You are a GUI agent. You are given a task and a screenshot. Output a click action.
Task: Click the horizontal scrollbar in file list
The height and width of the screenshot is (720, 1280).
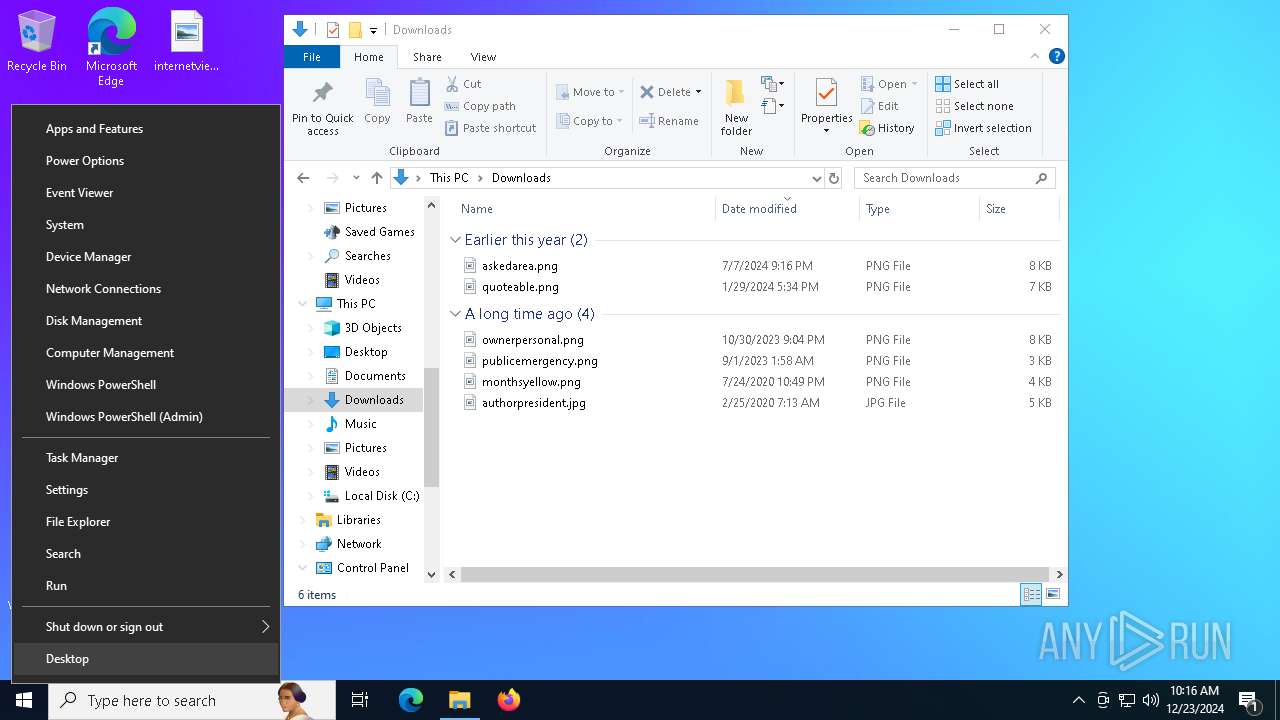coord(757,575)
